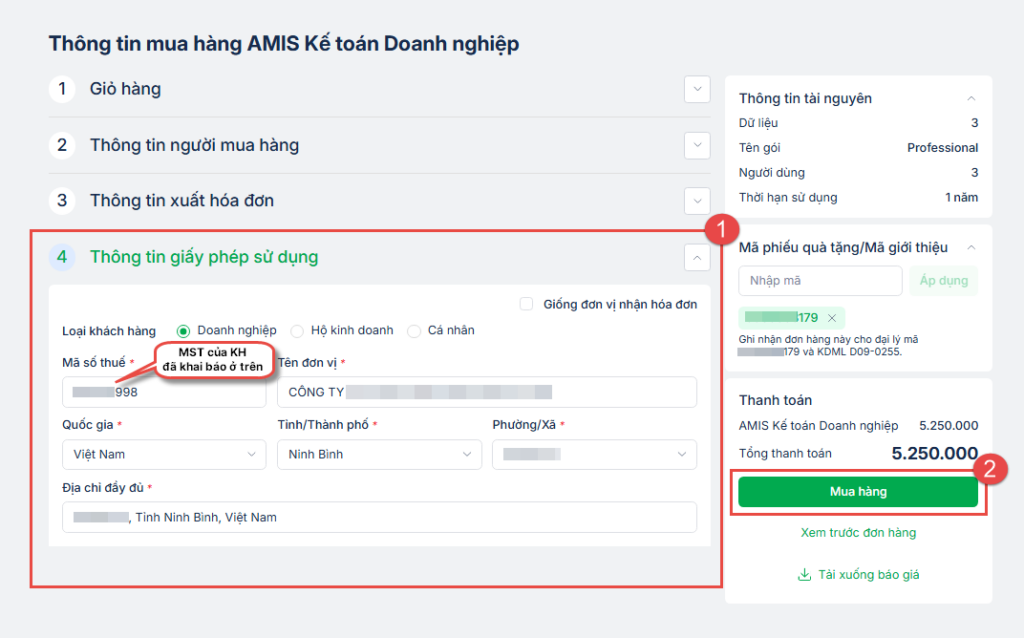Click the Địa chỉ đầy đủ field
1024x638 pixels.
(x=379, y=517)
